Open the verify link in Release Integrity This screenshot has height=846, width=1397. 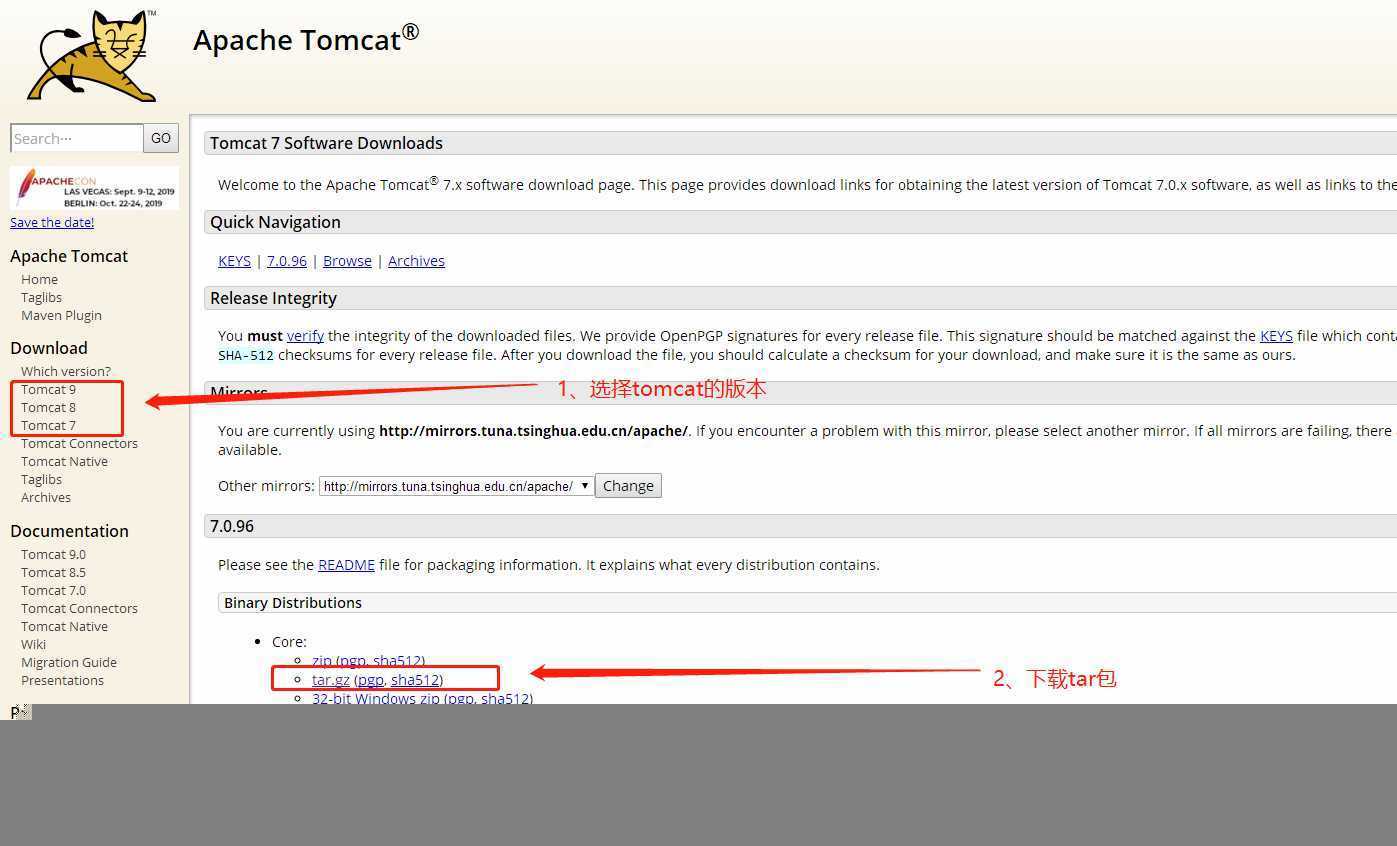pyautogui.click(x=305, y=336)
